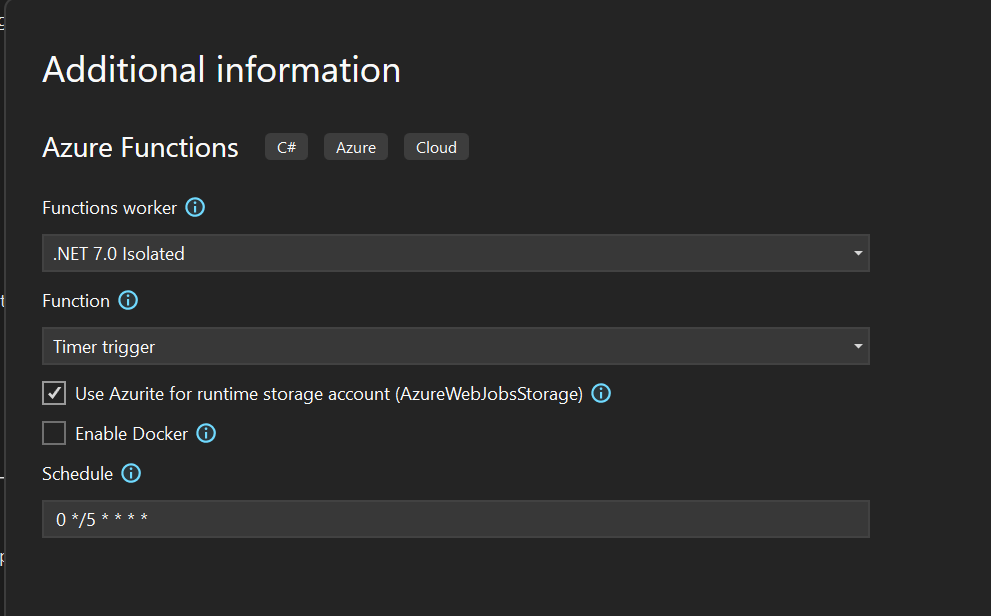
Task: Uncheck Use Azurite for runtime storage
Action: (53, 393)
